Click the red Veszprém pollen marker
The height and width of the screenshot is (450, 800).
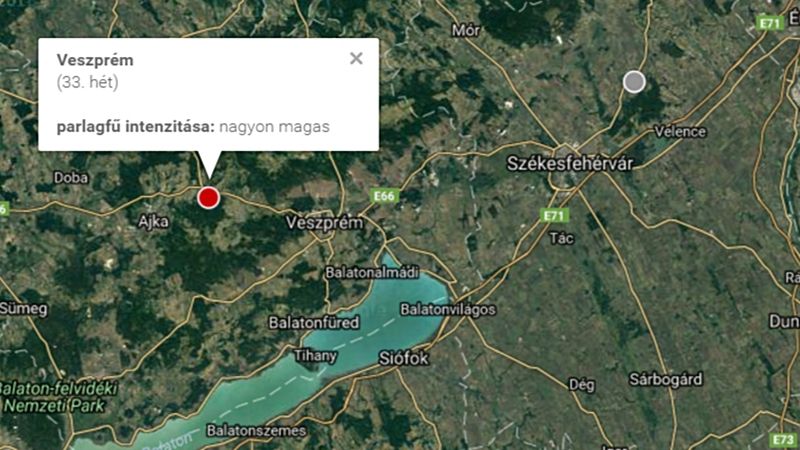(x=209, y=197)
